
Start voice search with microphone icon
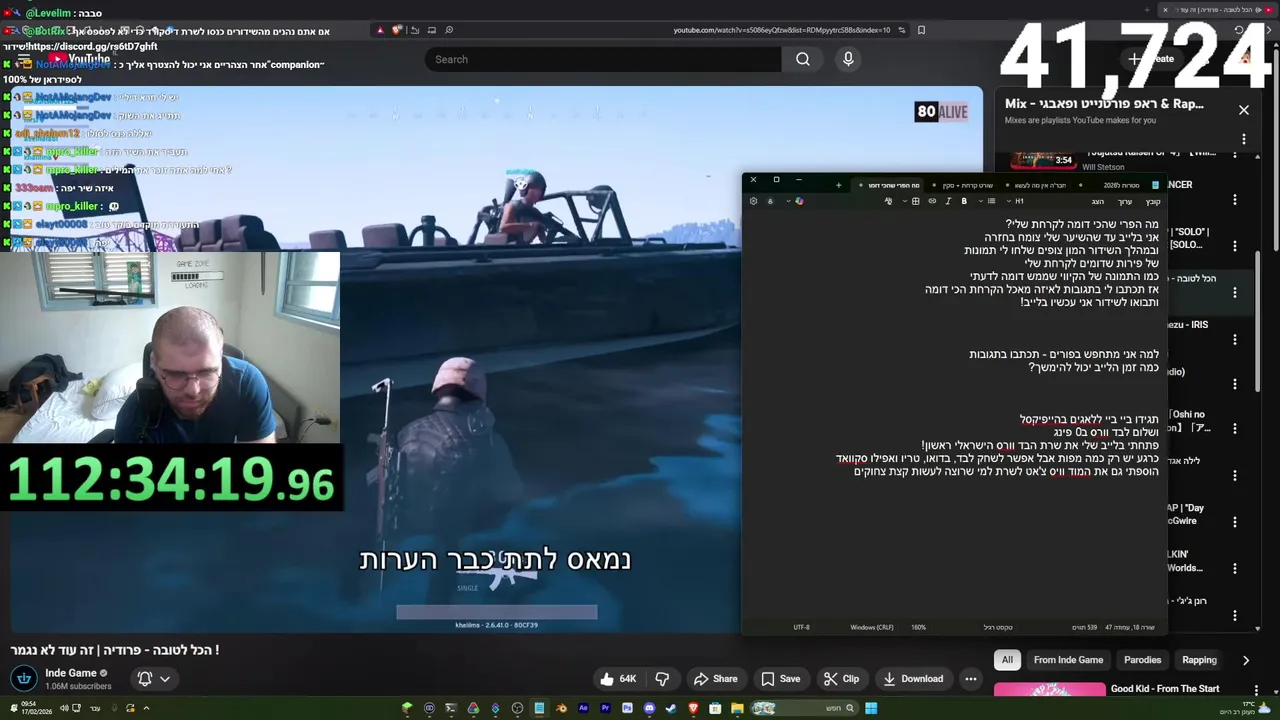pos(848,59)
